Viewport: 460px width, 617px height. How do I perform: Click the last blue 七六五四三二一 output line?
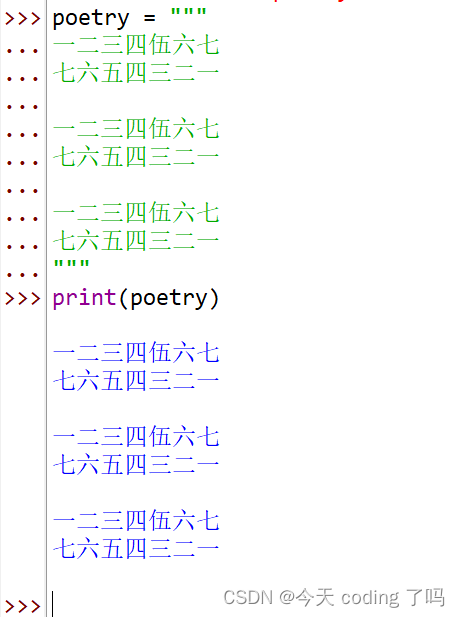136,549
